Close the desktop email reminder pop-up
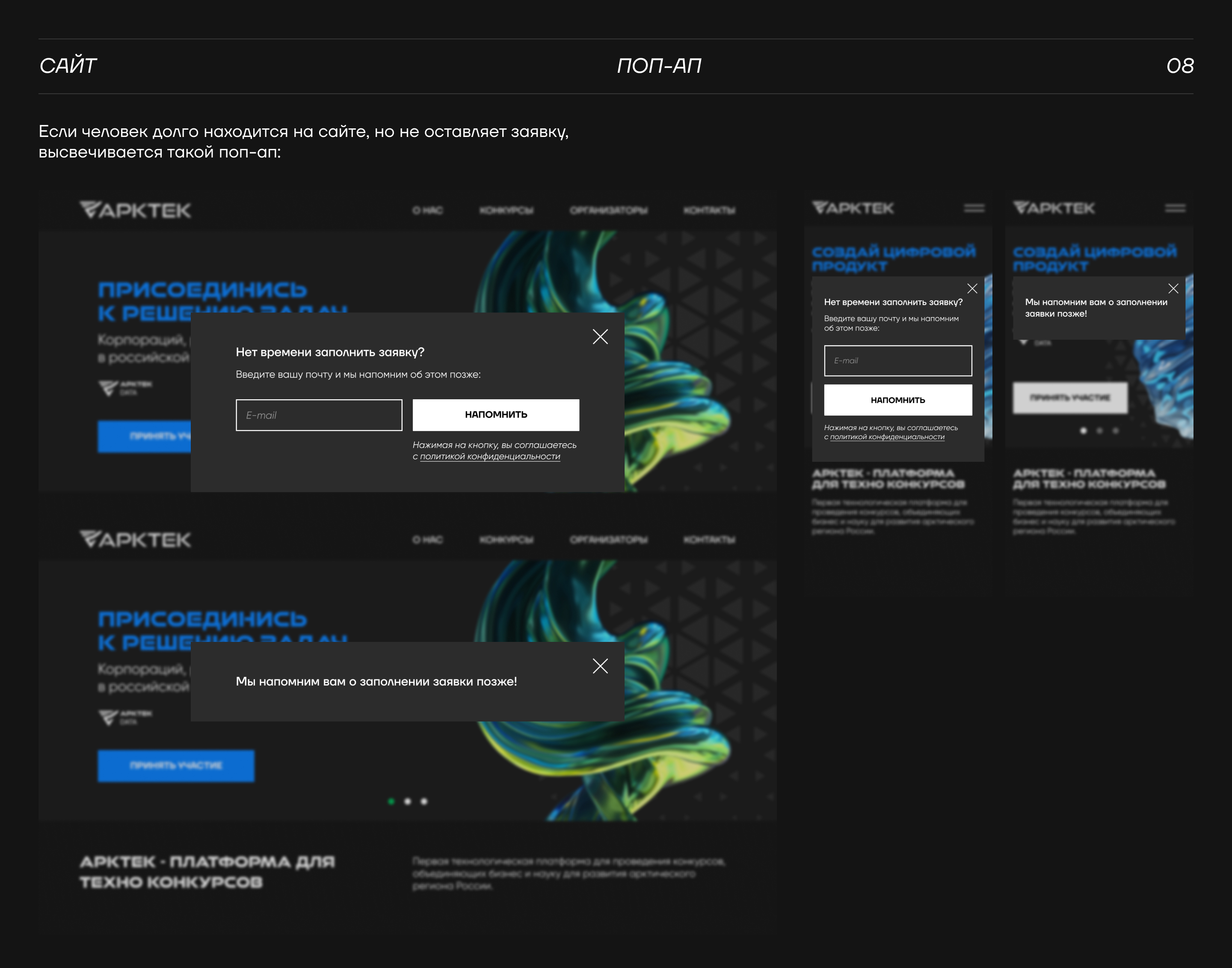Screen dimensions: 1232x968 (600, 337)
